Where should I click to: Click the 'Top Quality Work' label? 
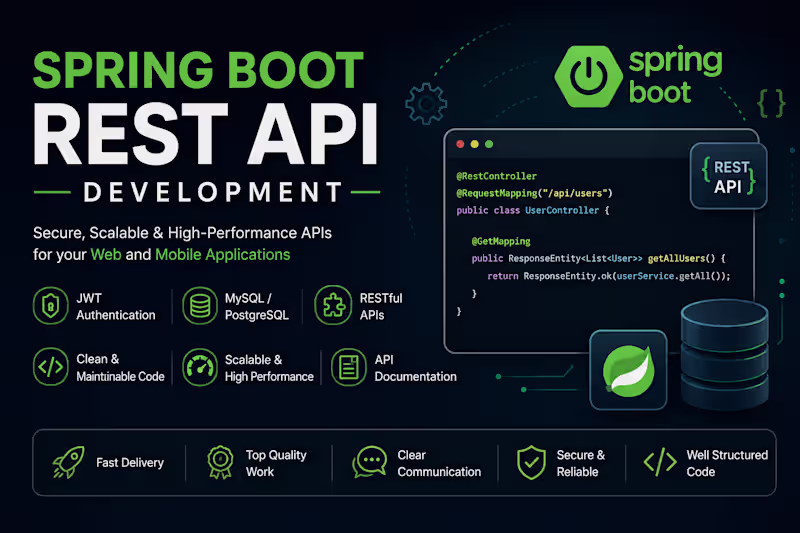click(276, 463)
